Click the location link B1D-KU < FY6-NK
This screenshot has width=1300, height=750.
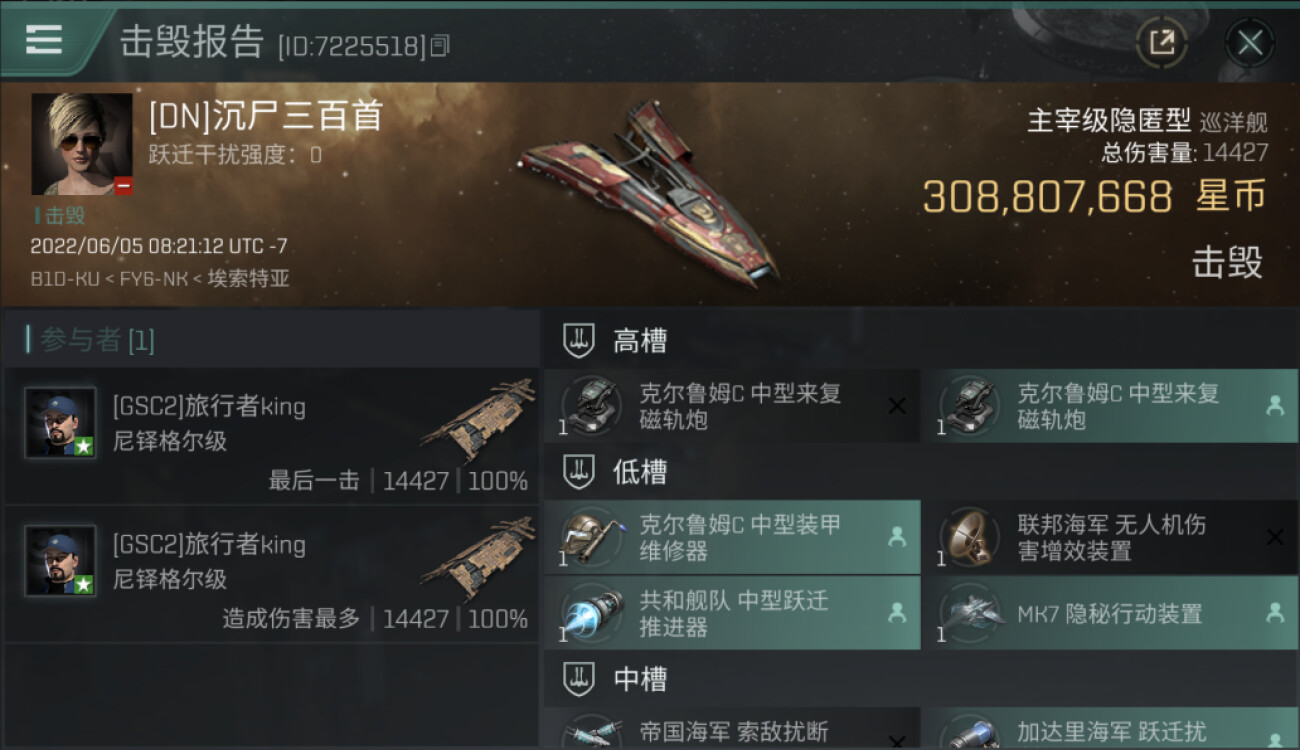pos(112,279)
